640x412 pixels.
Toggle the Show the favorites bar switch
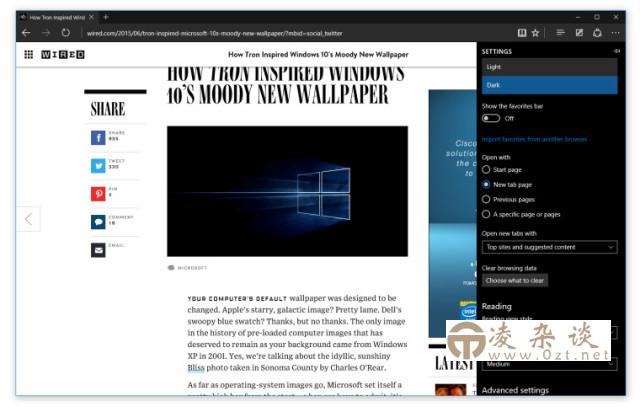point(491,118)
